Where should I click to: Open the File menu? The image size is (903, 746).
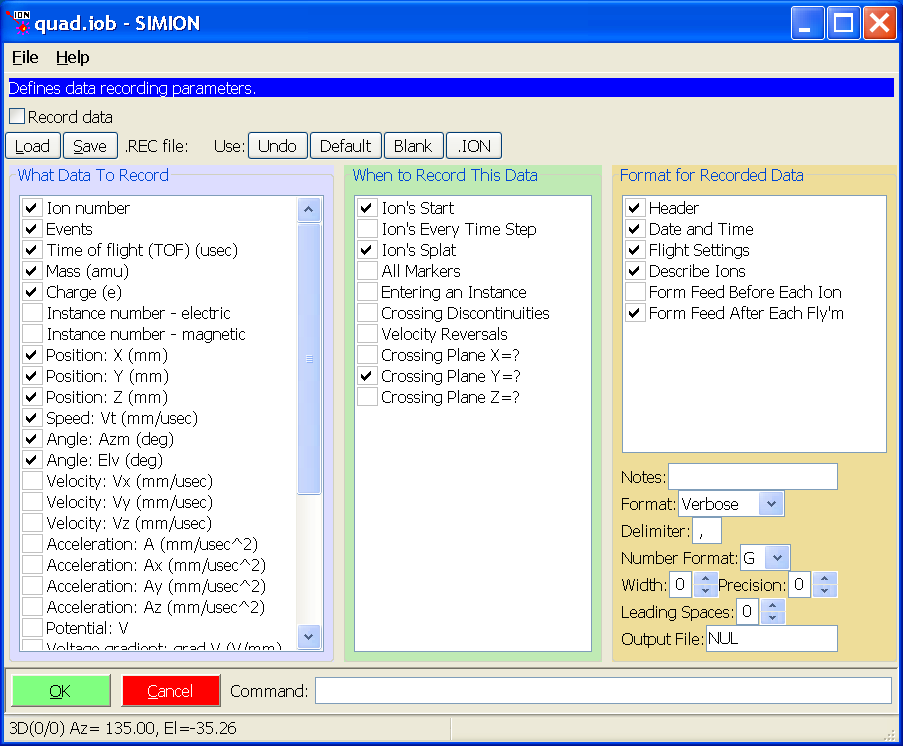(x=25, y=58)
